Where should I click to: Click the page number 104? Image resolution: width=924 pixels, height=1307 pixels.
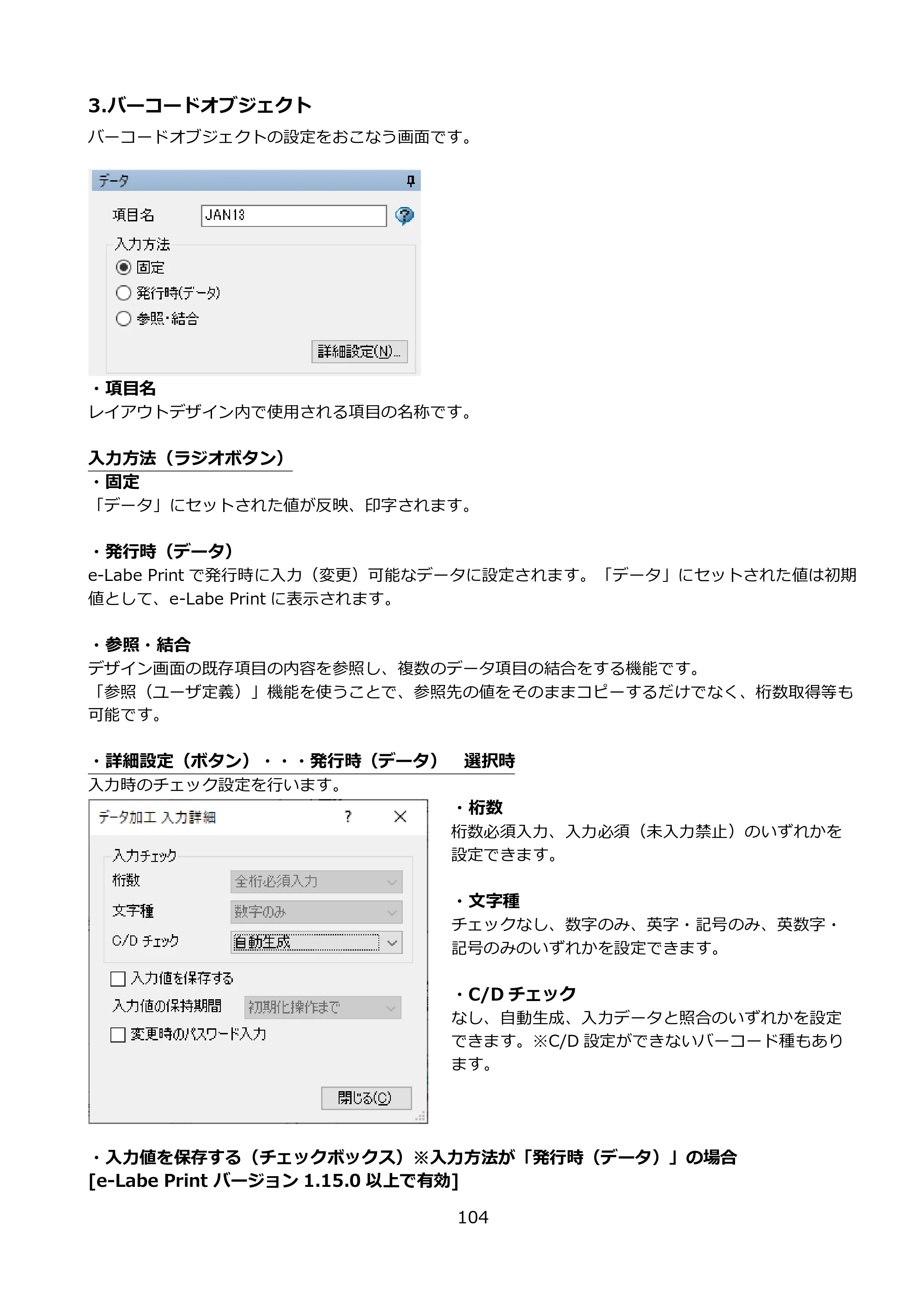point(473,1217)
